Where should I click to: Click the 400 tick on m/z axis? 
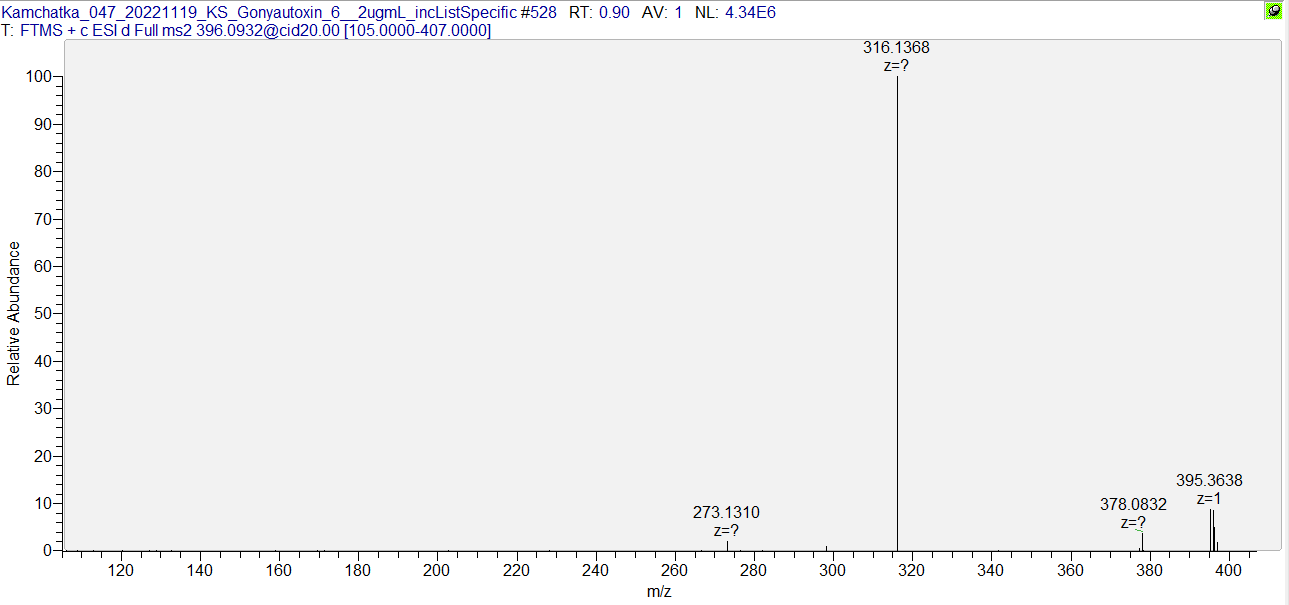click(1228, 570)
